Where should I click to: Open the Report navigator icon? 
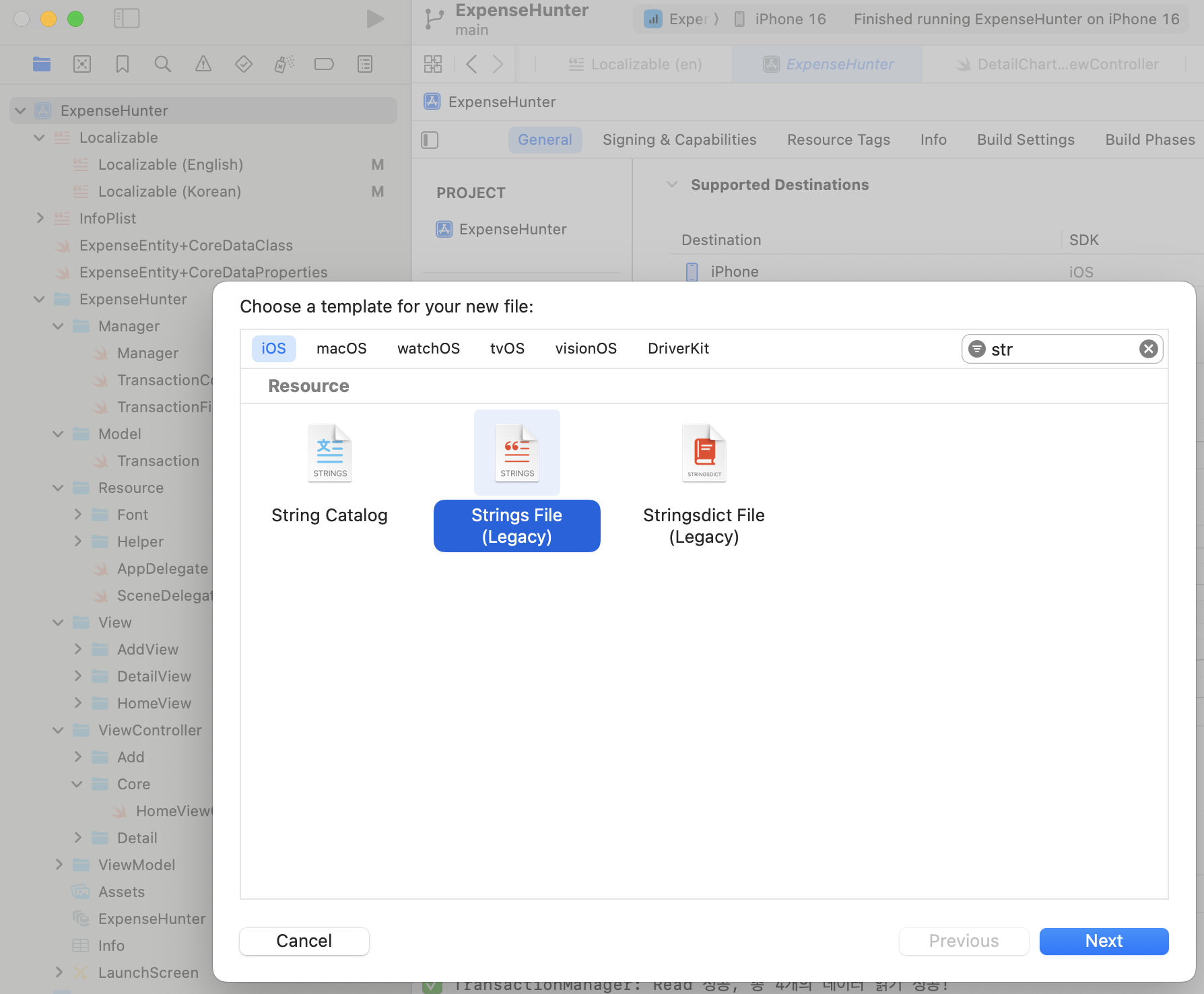coord(365,64)
